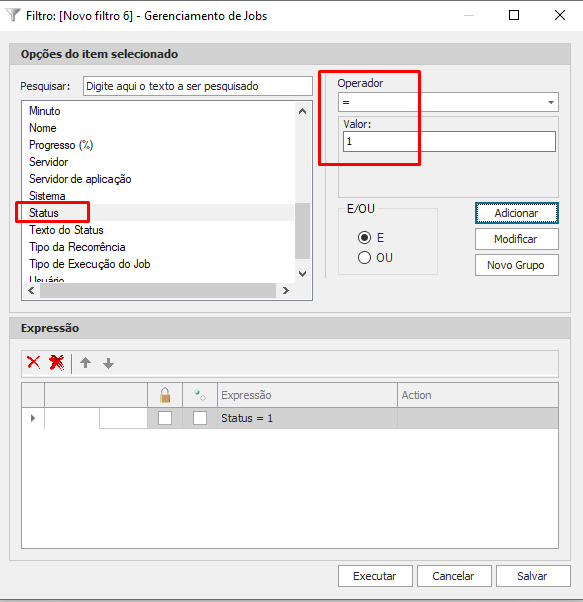The width and height of the screenshot is (583, 602).
Task: Click into the Valor input field
Action: click(449, 141)
